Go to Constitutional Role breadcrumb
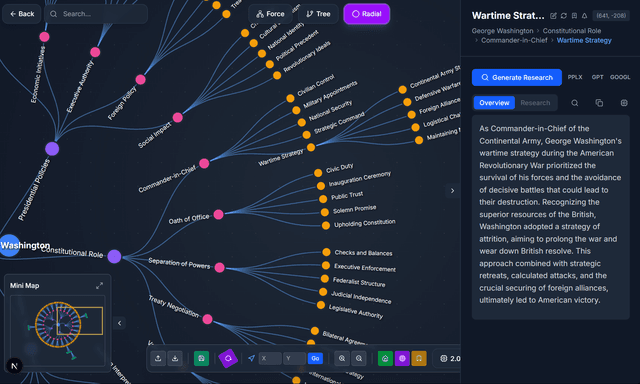This screenshot has width=640, height=384. 571,31
